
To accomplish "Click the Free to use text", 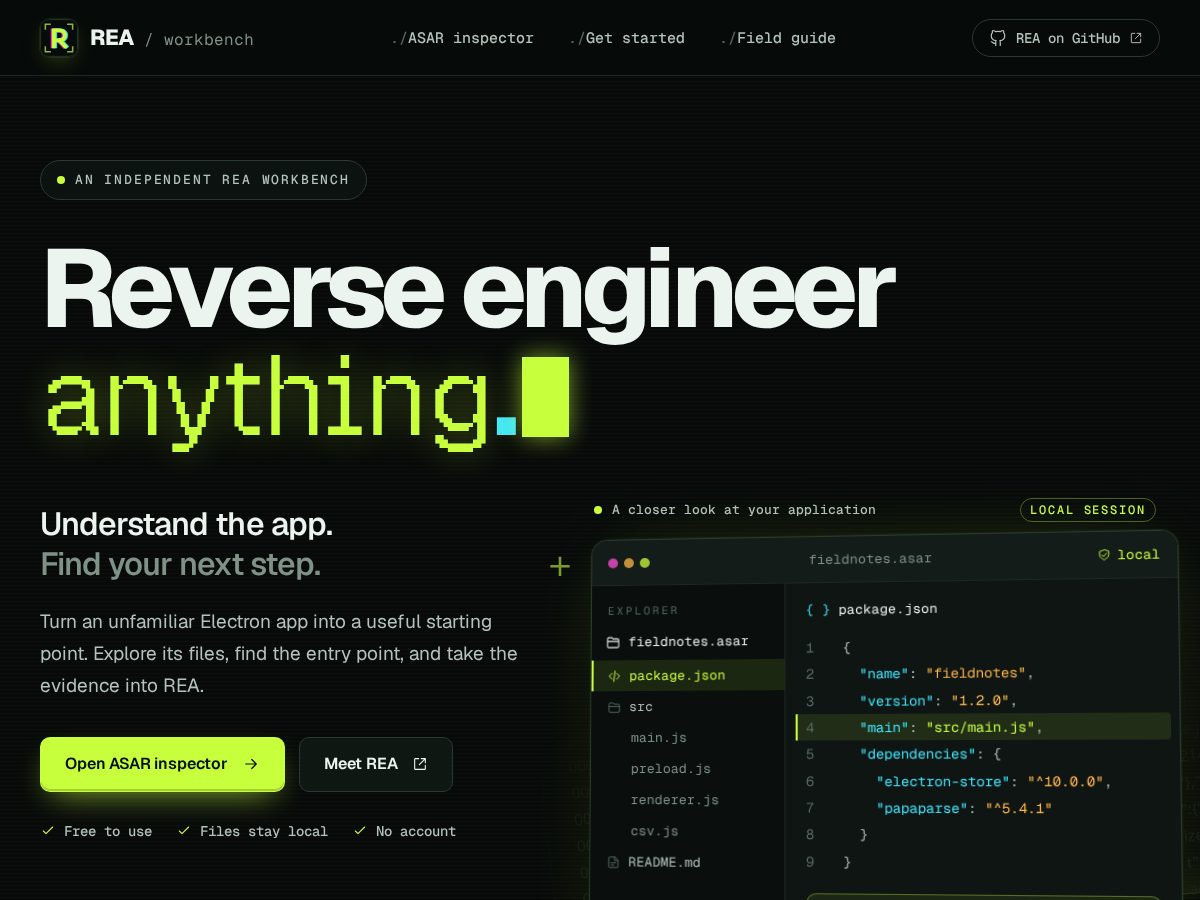I will 108,831.
